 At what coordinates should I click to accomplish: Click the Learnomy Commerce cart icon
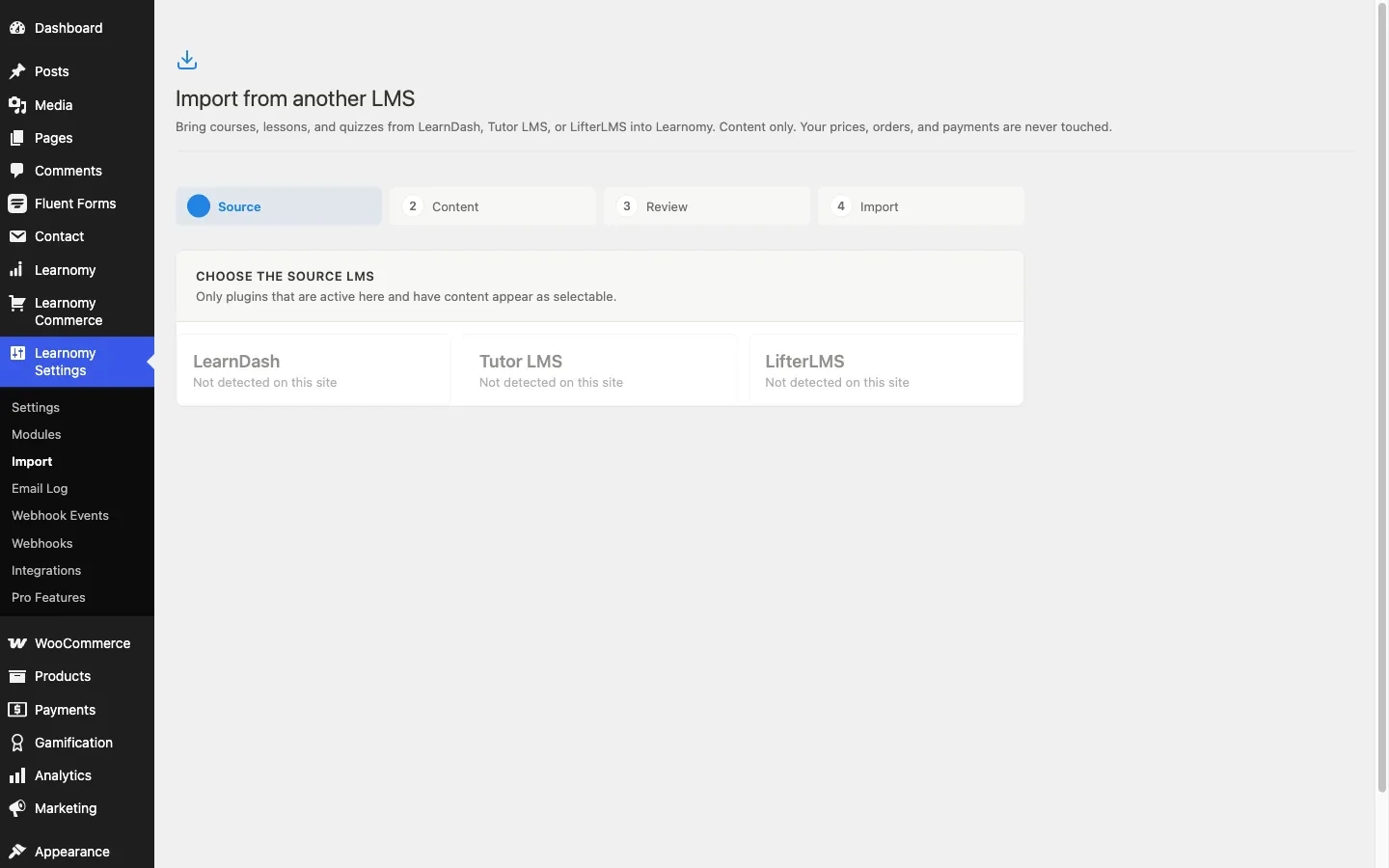click(17, 303)
